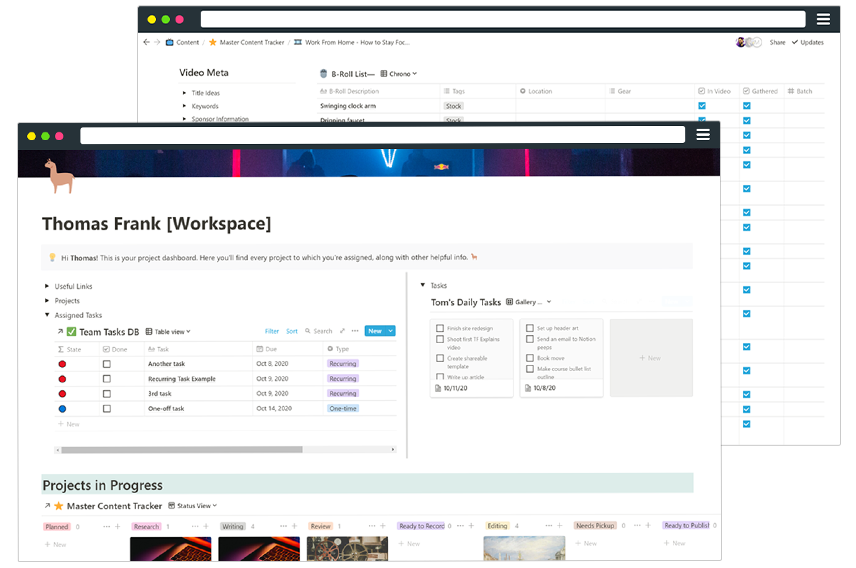Click the Content breadcrumb in back window
This screenshot has height=568, width=856.
point(187,42)
